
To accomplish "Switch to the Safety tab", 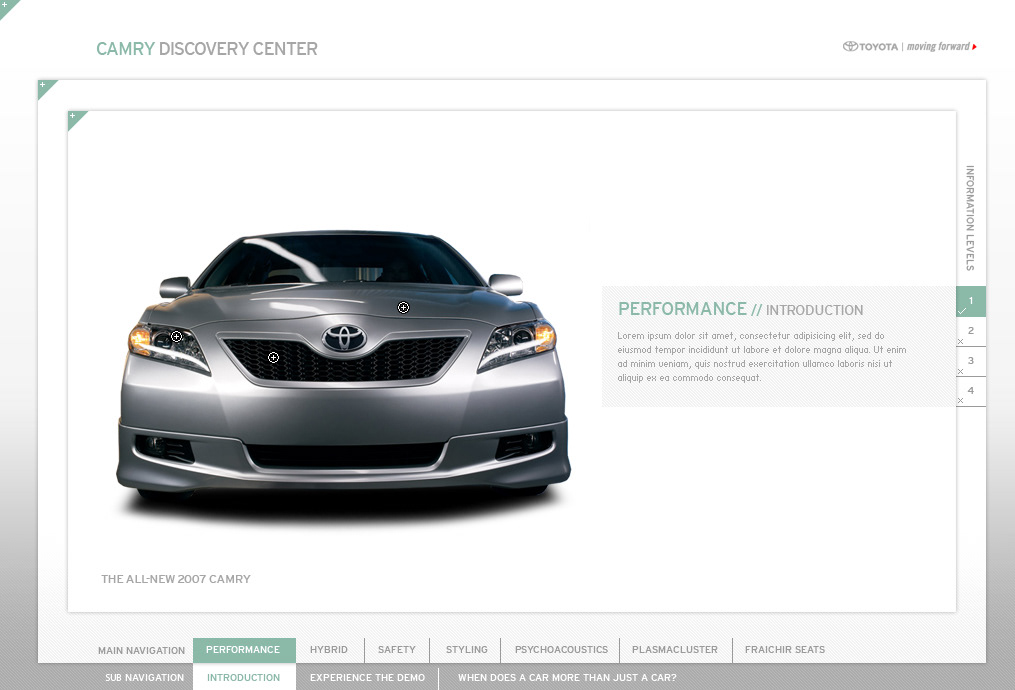I will click(397, 650).
